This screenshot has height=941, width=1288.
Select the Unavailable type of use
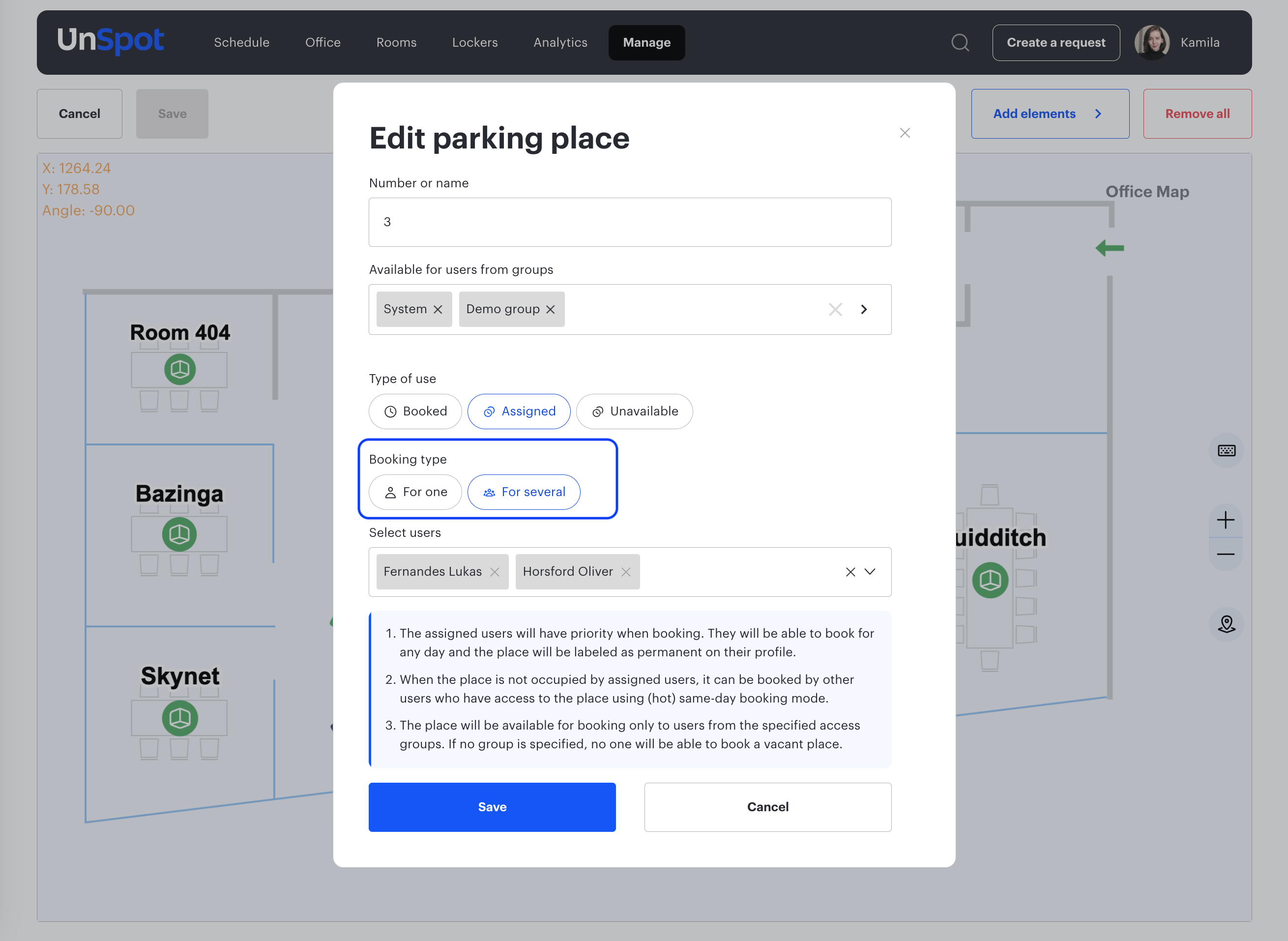coord(634,412)
